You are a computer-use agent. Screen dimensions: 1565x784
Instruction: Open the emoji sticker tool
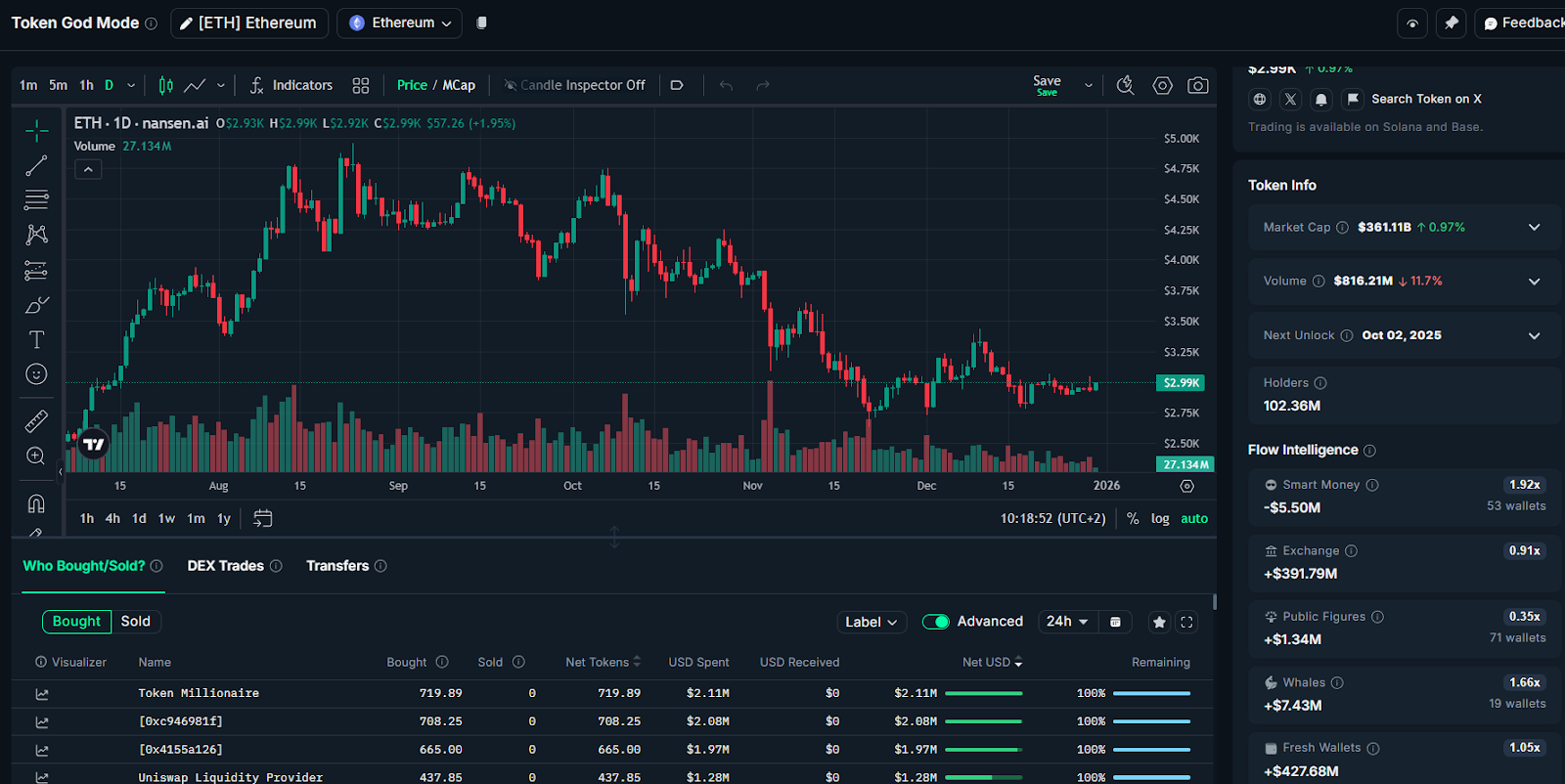[36, 374]
